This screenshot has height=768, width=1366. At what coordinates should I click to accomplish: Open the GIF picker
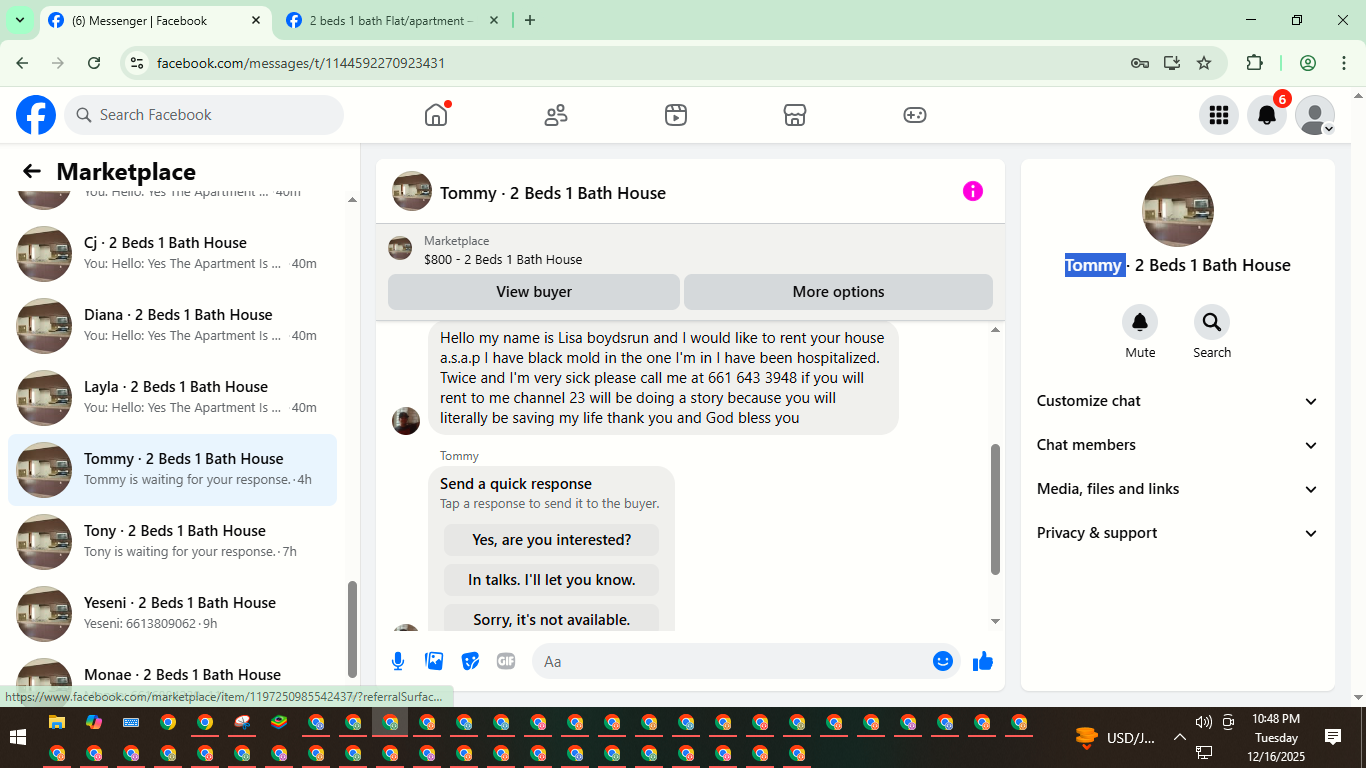pyautogui.click(x=506, y=661)
